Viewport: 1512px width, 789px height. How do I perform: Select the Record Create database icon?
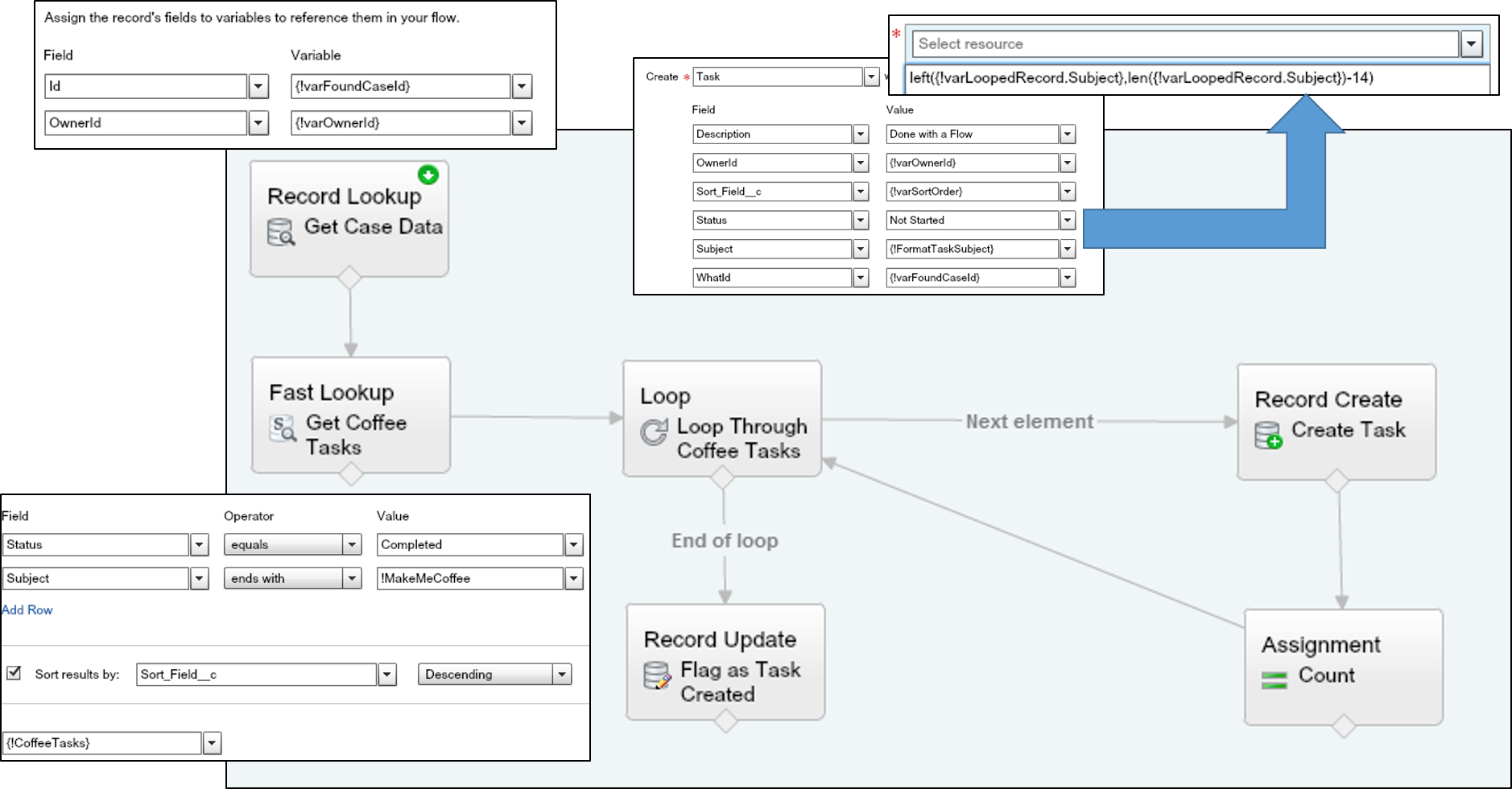point(1269,436)
